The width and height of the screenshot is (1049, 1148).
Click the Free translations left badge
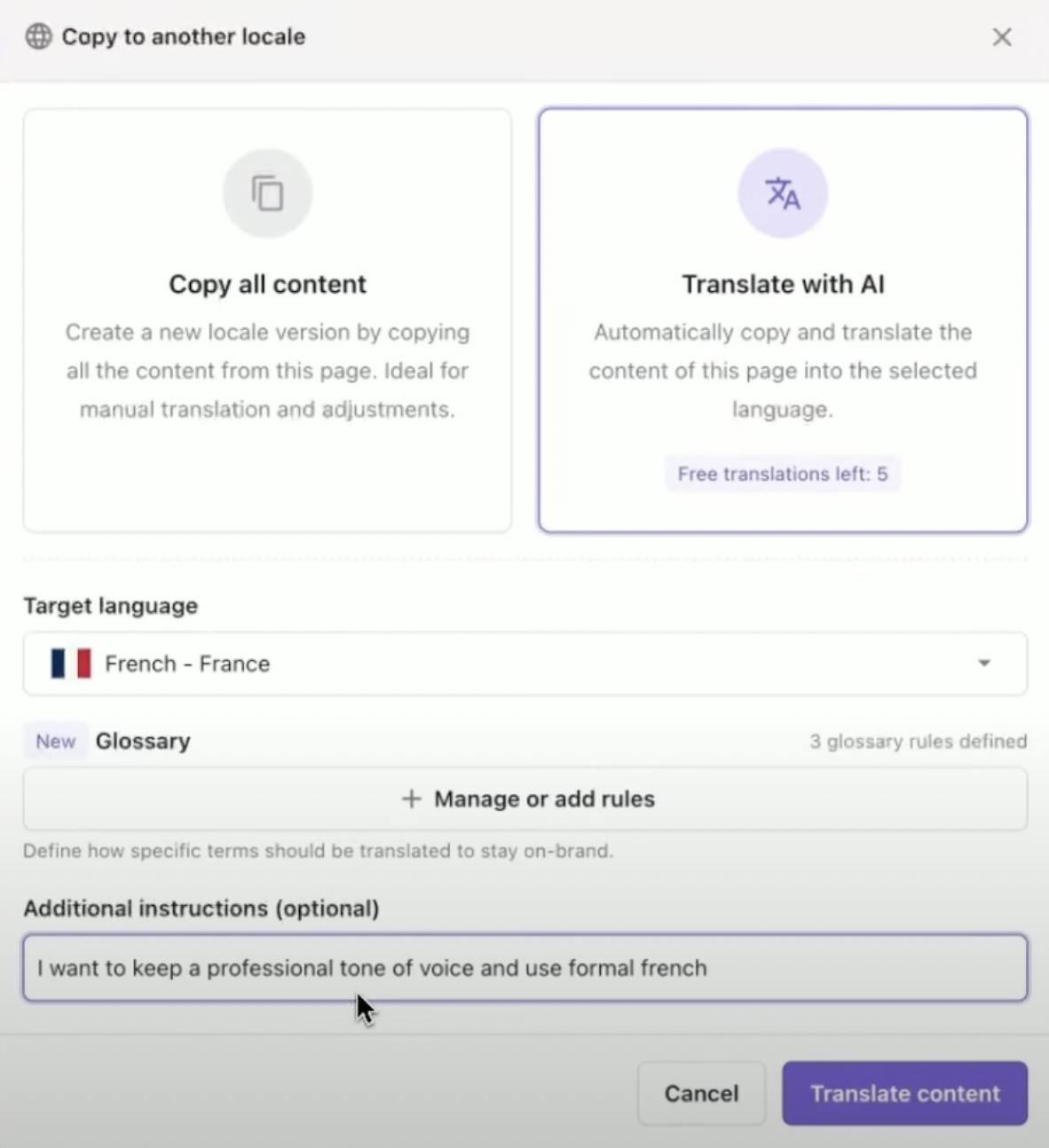(x=782, y=474)
